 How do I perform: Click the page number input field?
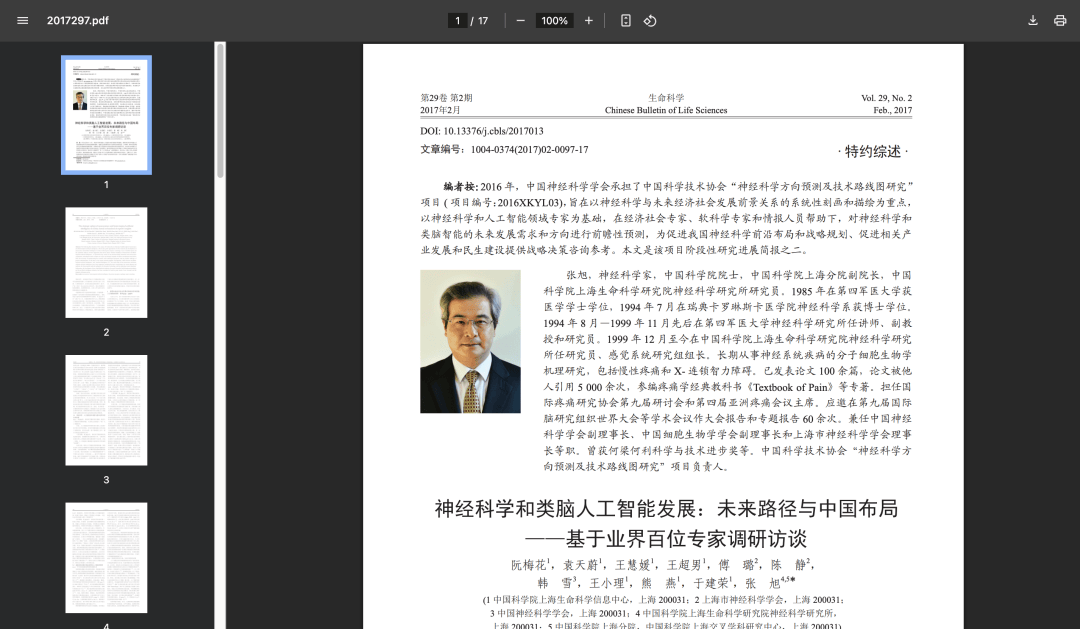457,21
